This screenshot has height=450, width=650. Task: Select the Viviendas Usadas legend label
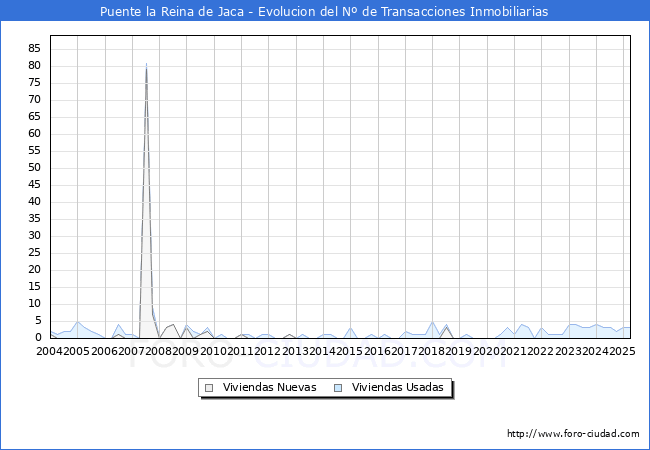398,387
